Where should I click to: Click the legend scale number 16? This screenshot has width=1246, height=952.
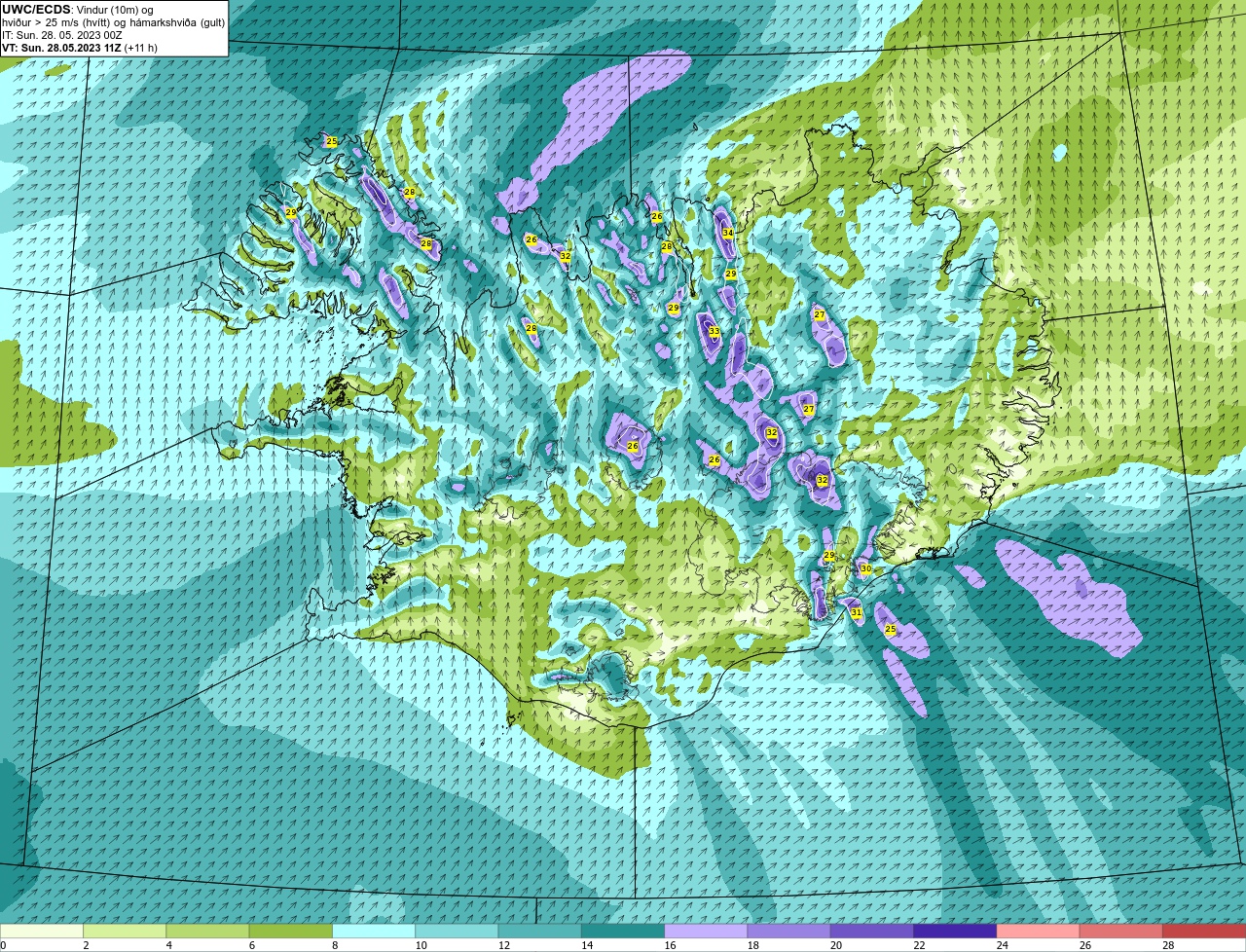coord(670,945)
